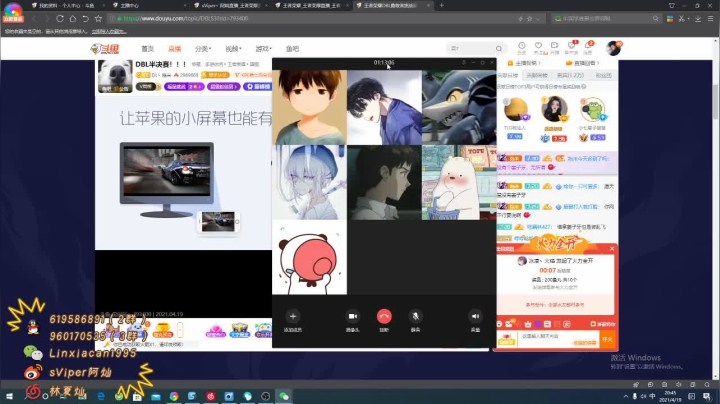This screenshot has height=404, width=720.
Task: Click the orange 开火 send button
Action: [607, 339]
